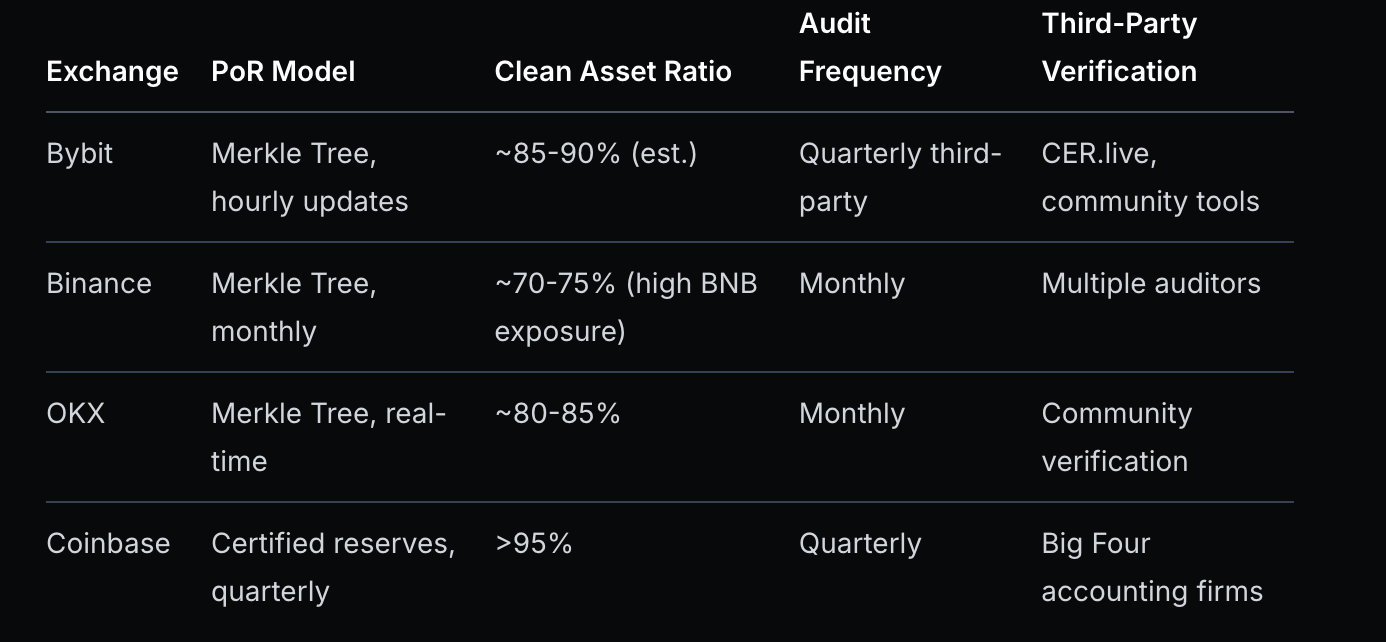The image size is (1386, 642).
Task: Select the Bybit exchange cell
Action: pos(80,154)
